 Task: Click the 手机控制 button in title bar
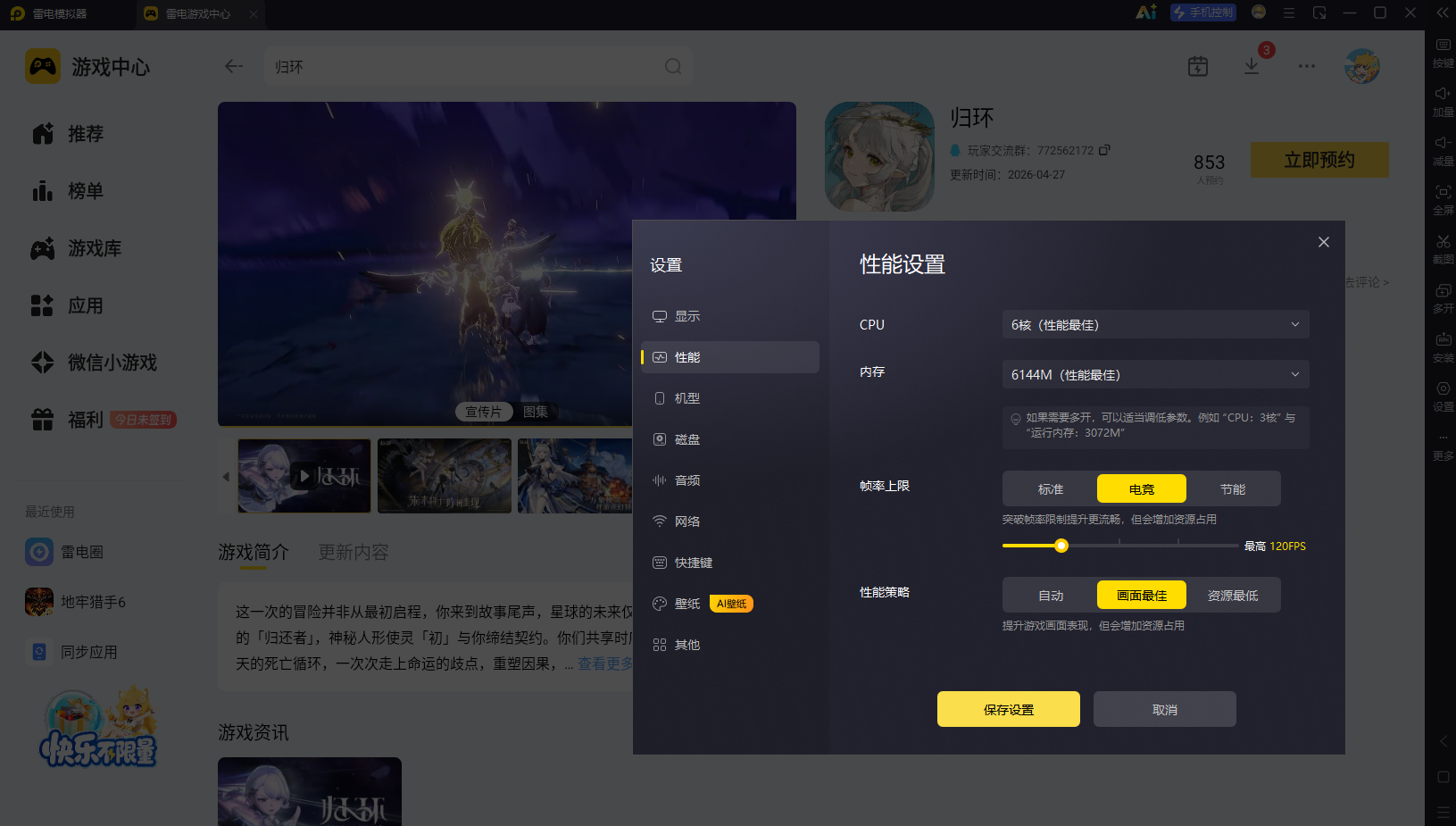pyautogui.click(x=1203, y=13)
